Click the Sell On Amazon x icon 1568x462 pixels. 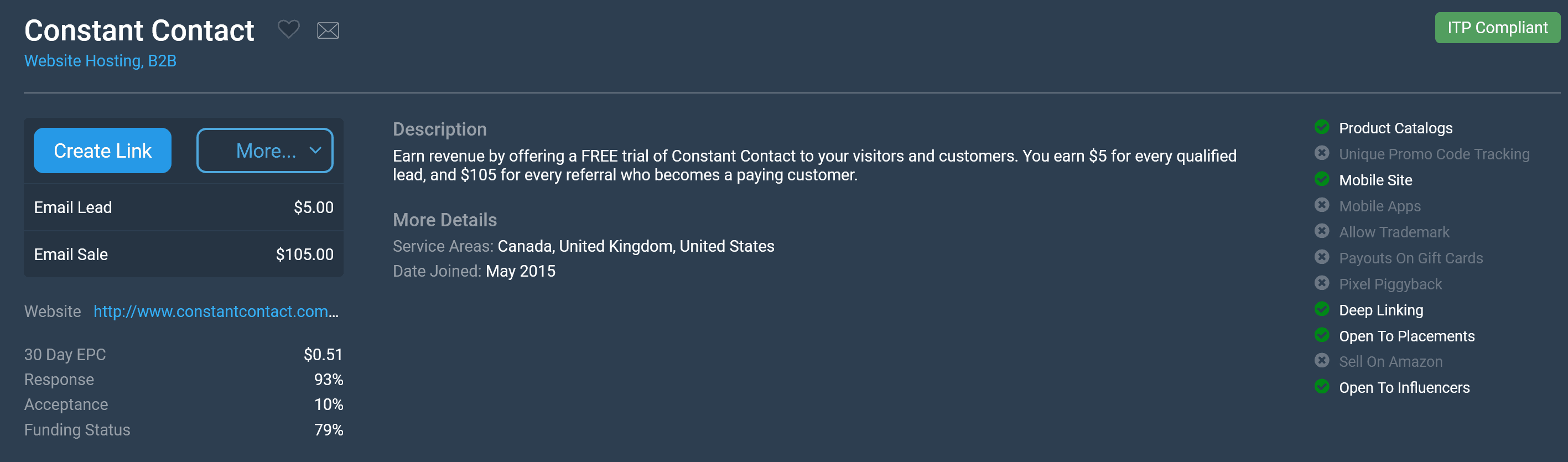[x=1321, y=360]
